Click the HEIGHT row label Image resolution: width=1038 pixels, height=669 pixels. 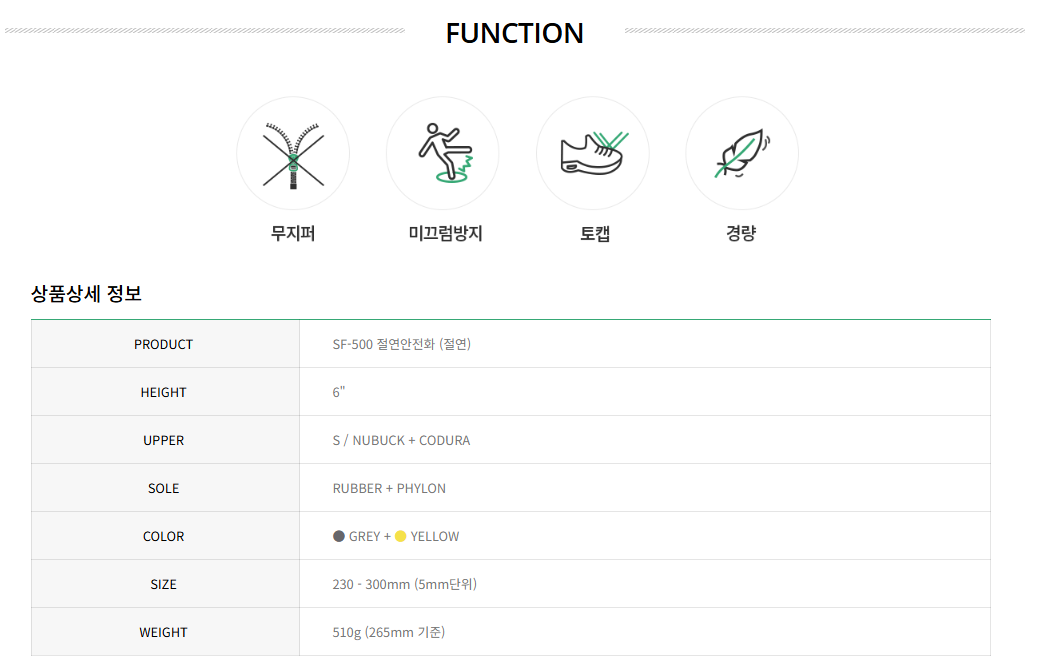164,392
